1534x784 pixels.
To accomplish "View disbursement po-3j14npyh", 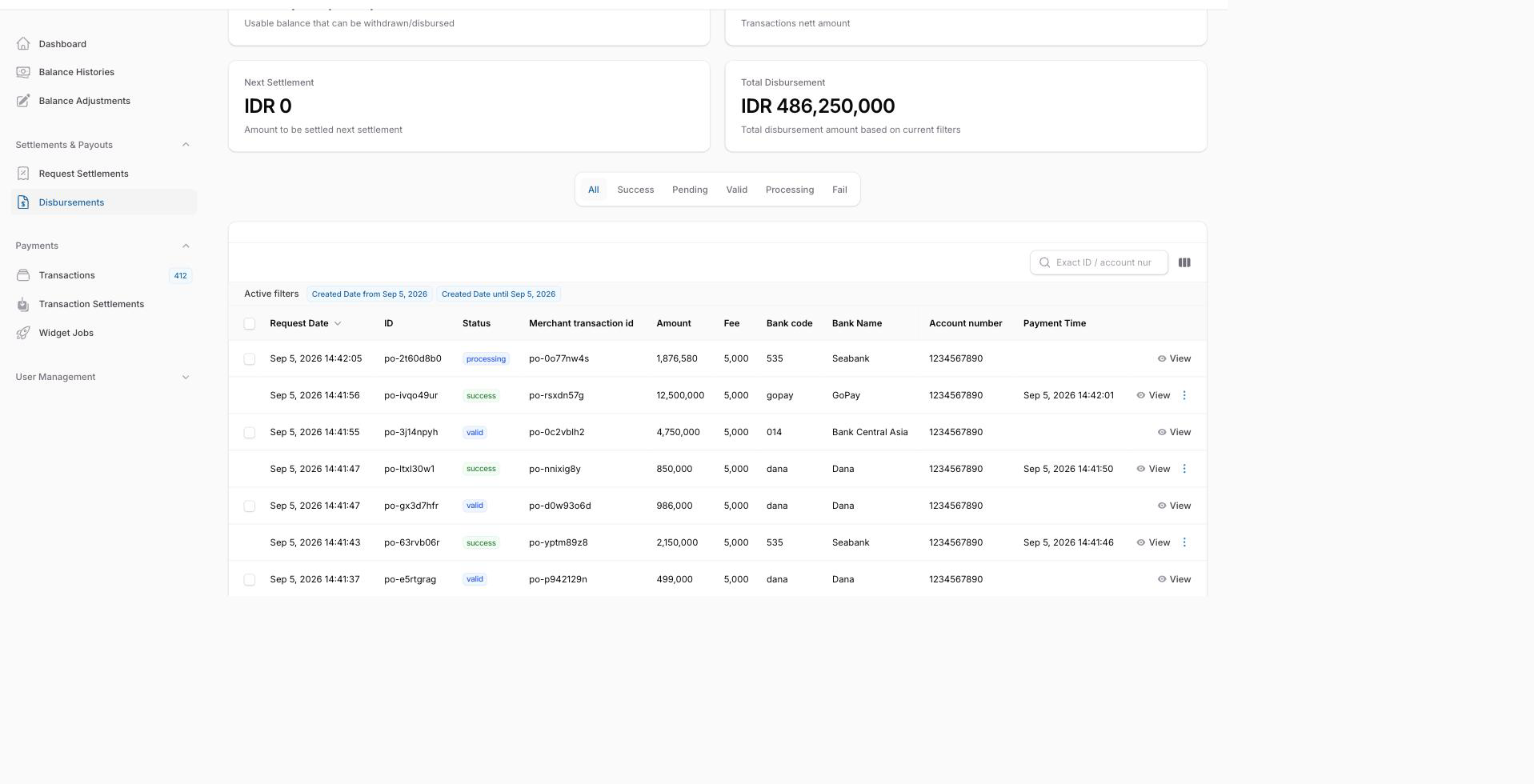I will coord(1174,432).
